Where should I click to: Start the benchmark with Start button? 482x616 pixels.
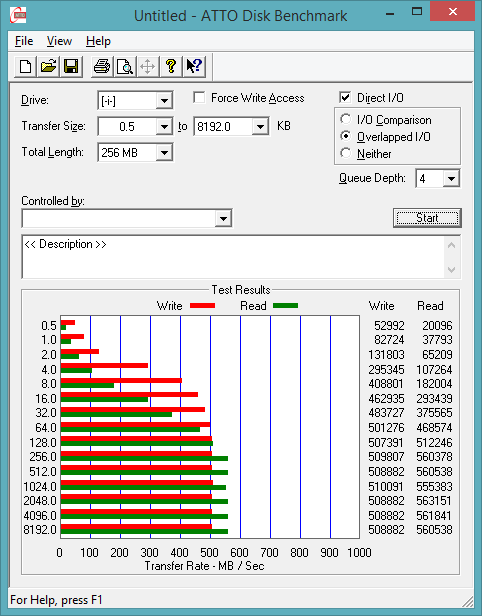(x=427, y=218)
